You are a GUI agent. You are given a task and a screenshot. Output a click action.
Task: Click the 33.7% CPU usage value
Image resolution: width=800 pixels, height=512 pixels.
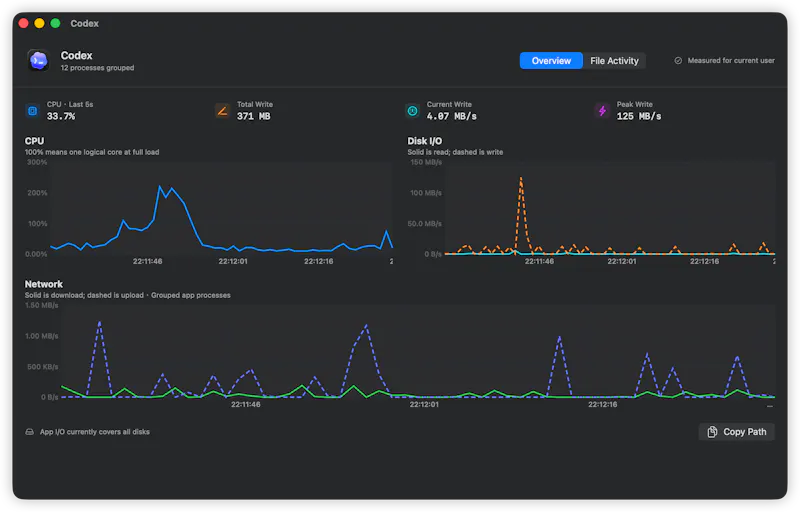tap(61, 116)
